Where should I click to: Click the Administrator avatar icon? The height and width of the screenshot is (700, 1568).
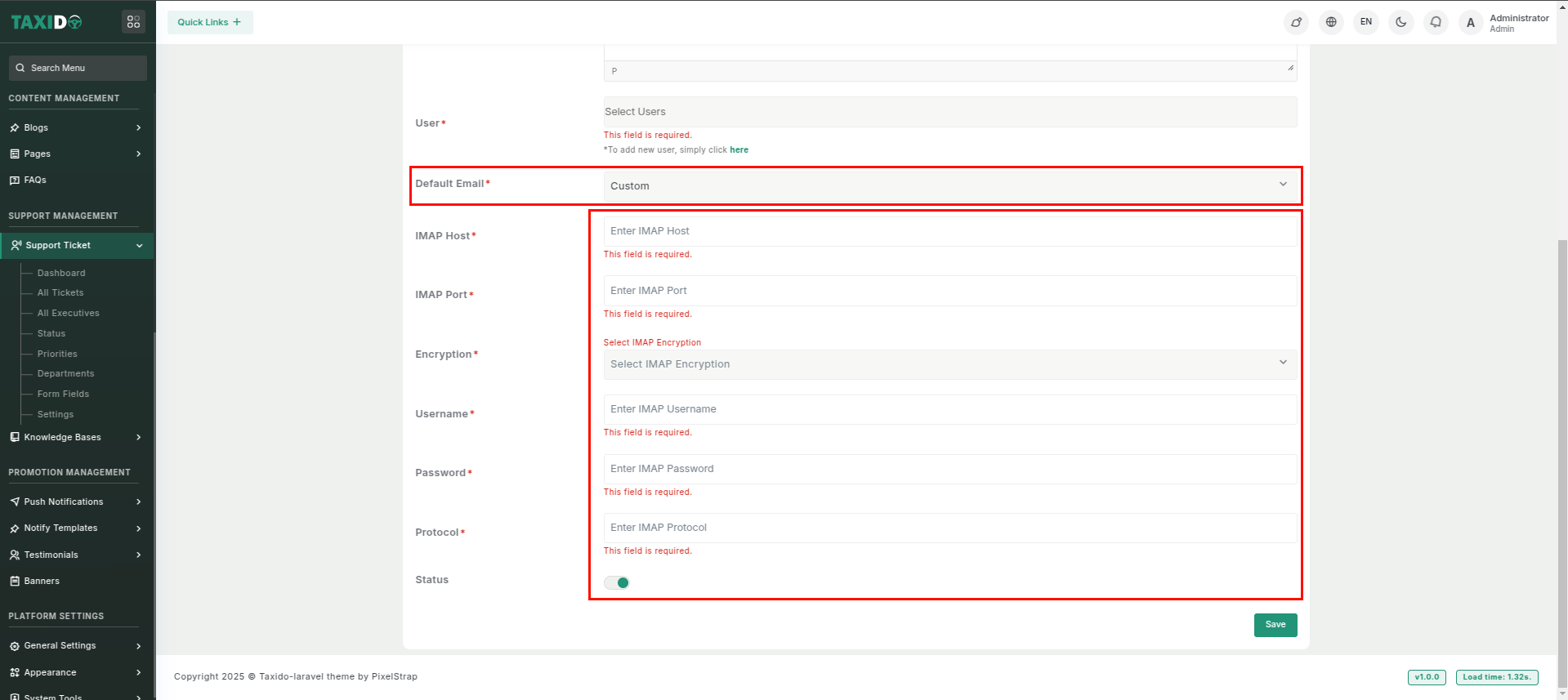[x=1471, y=23]
